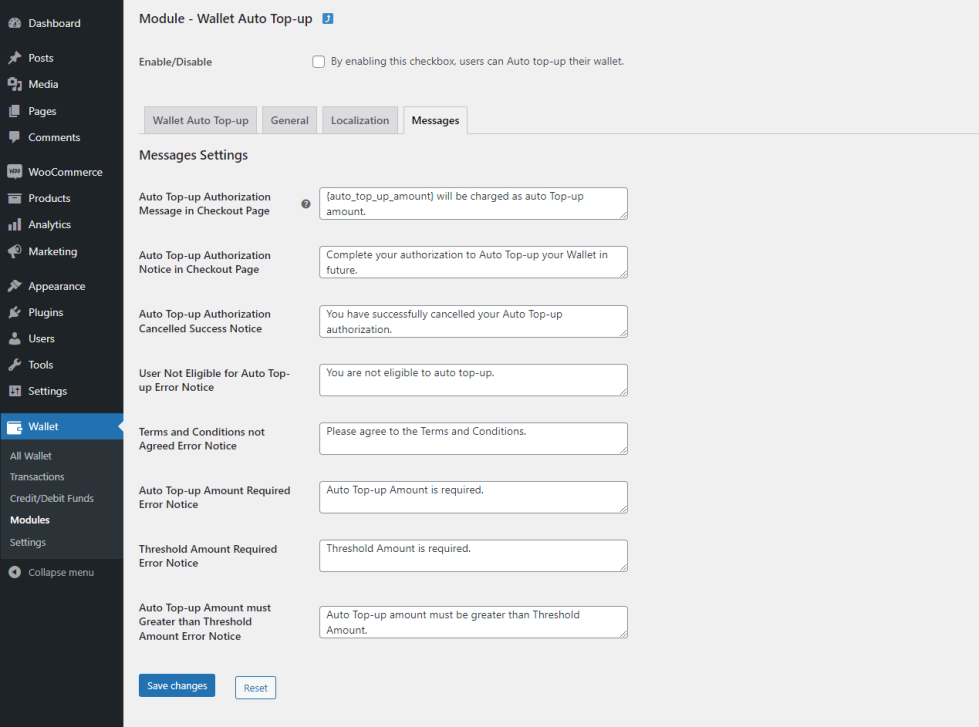Edit the User Not Eligible error notice field
The width and height of the screenshot is (979, 727).
[473, 379]
